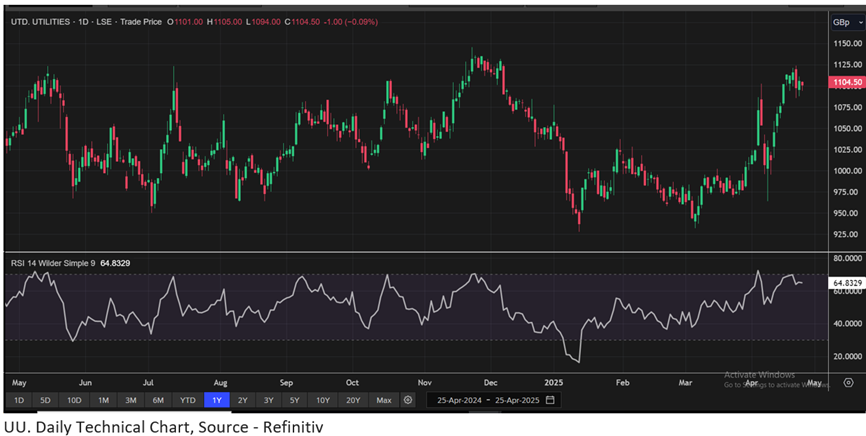The width and height of the screenshot is (866, 436).
Task: Click the Trade Price label
Action: 140,22
